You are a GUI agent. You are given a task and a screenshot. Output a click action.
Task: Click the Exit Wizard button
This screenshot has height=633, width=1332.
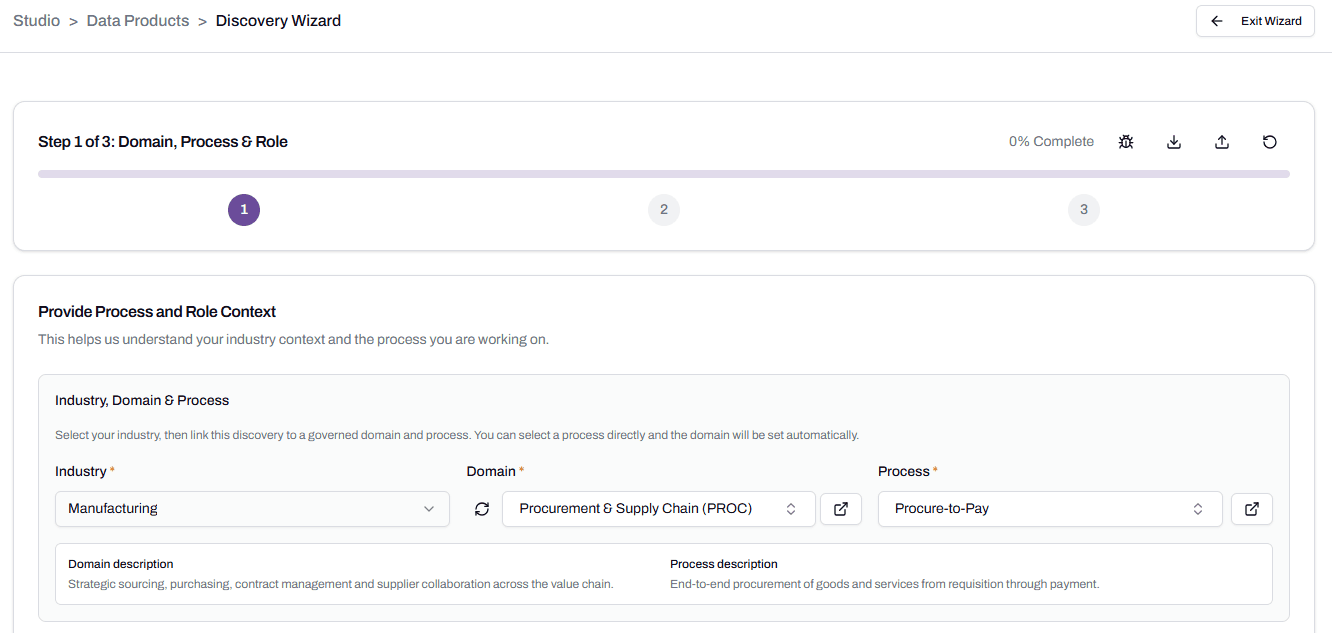(1255, 21)
